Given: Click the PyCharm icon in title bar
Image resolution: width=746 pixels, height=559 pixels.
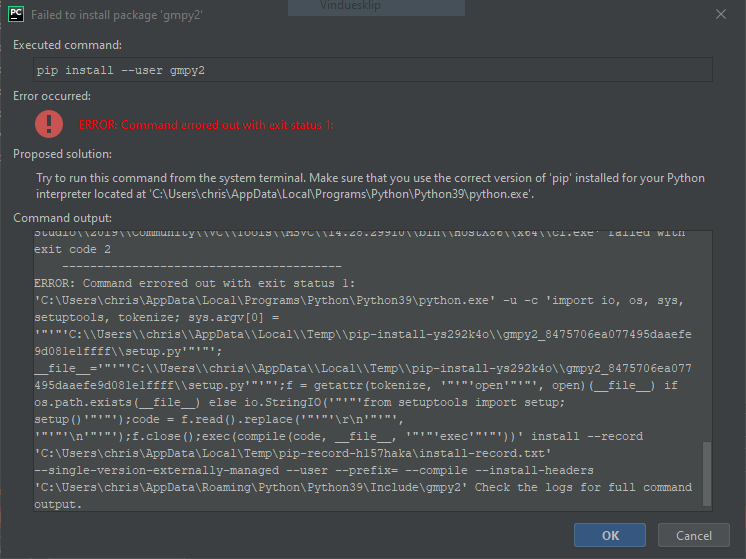Looking at the screenshot, I should [16, 14].
